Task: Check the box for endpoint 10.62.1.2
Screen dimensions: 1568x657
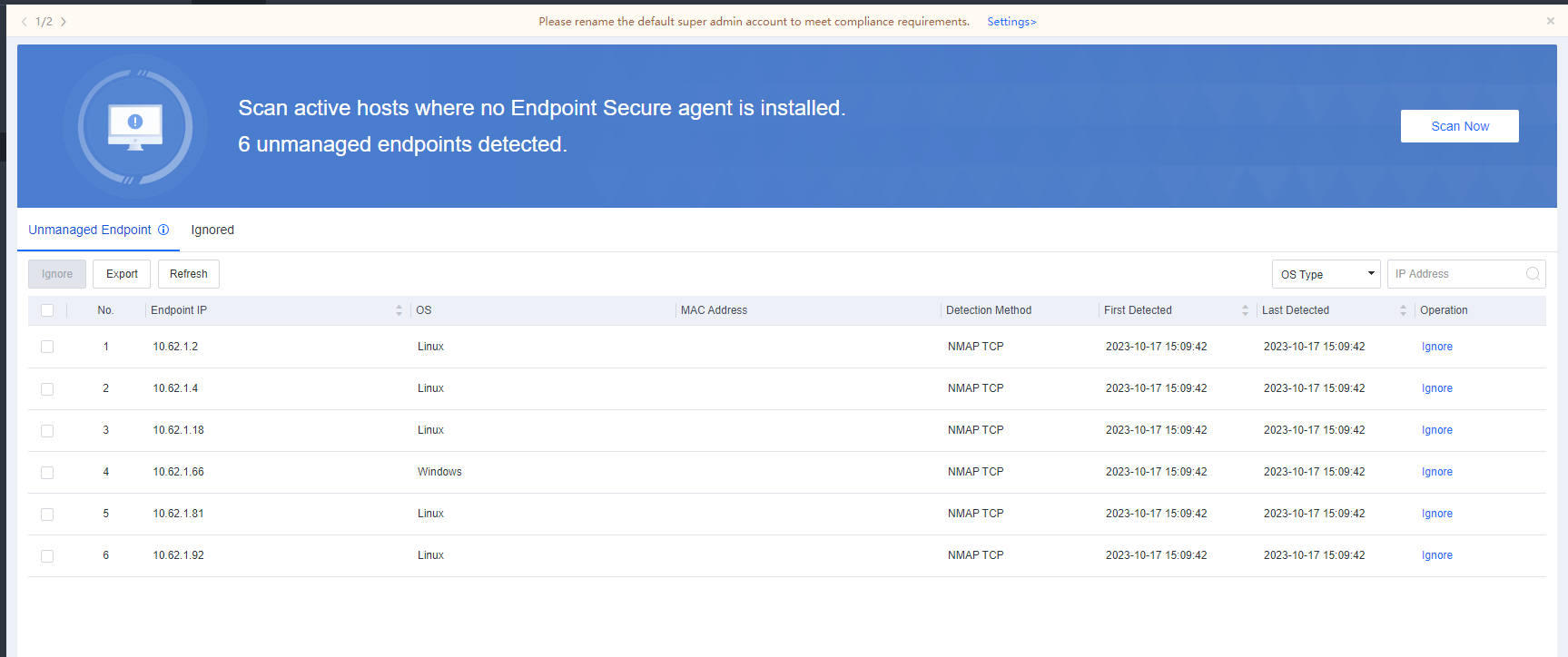Action: [x=47, y=347]
